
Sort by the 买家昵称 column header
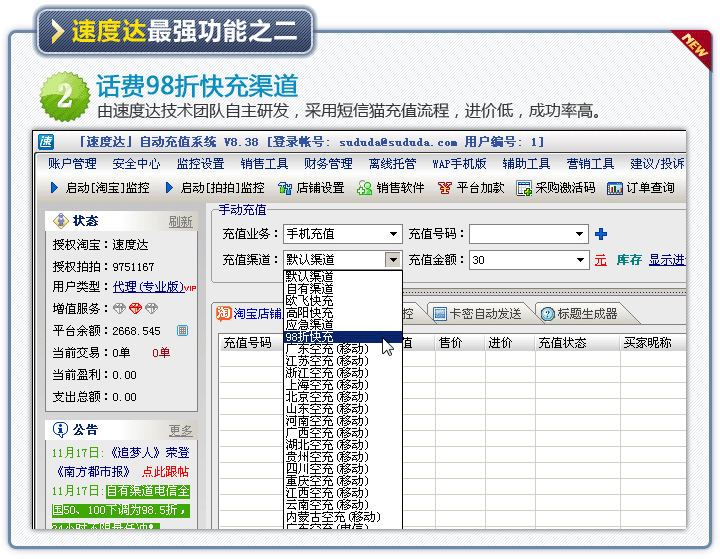(652, 343)
